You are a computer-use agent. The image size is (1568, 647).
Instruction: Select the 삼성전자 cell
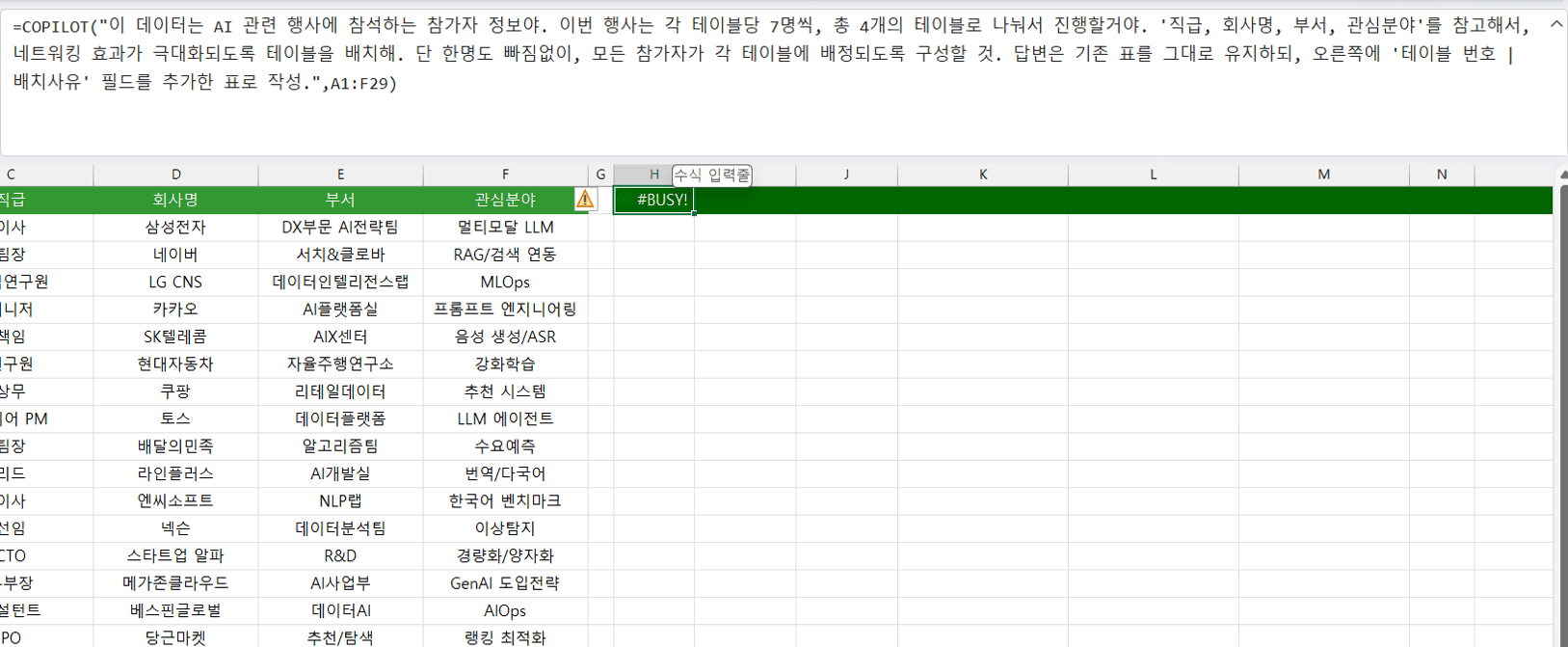click(x=175, y=228)
